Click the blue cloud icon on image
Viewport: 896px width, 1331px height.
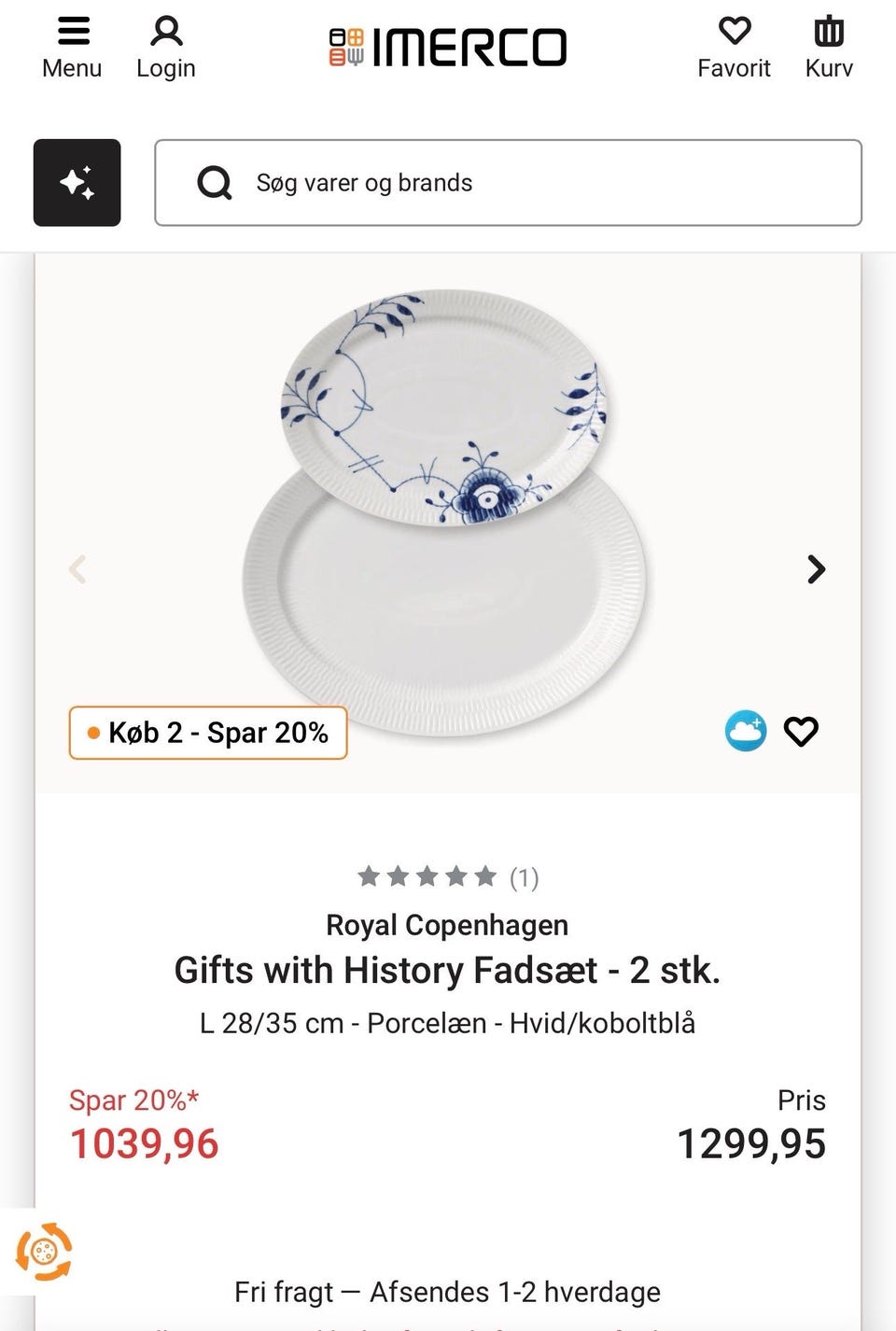point(746,731)
